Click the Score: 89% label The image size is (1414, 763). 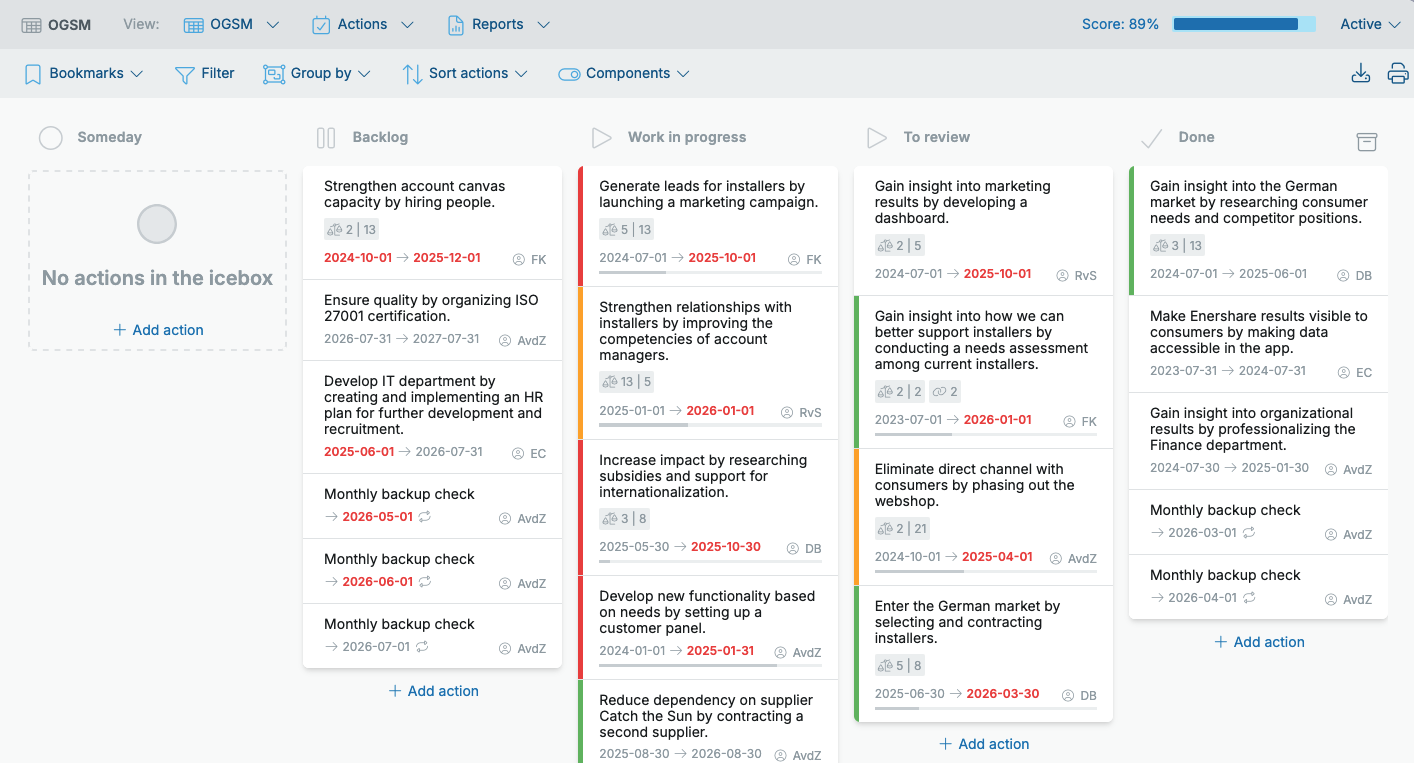[1120, 24]
